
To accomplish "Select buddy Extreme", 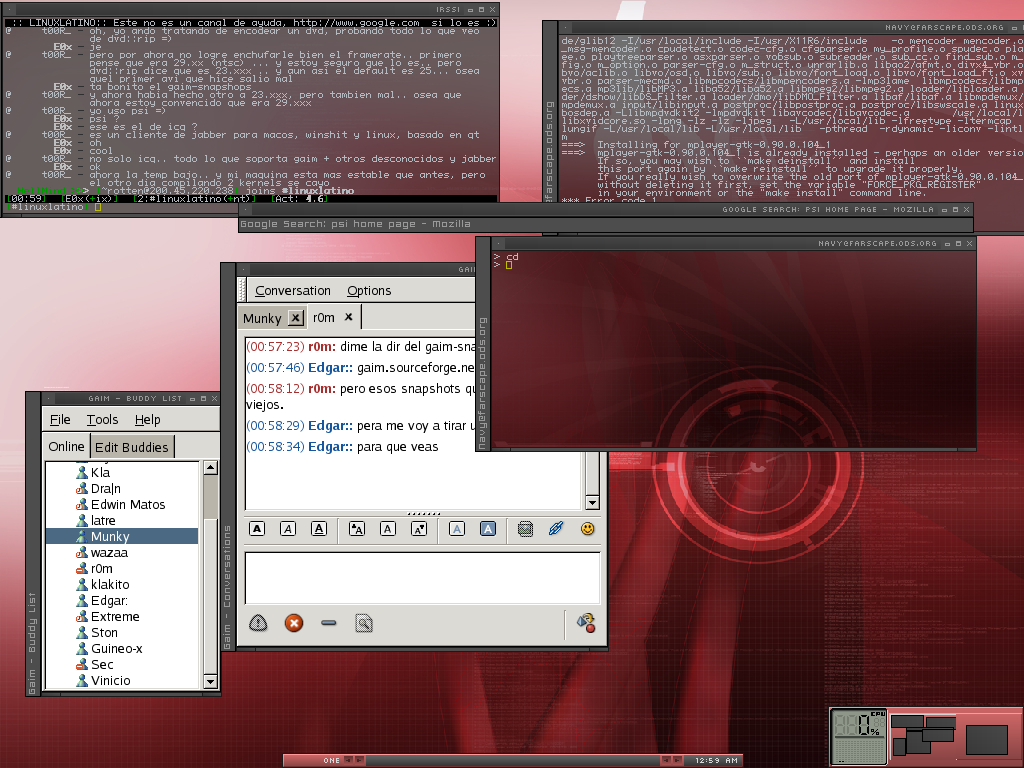I will point(122,616).
